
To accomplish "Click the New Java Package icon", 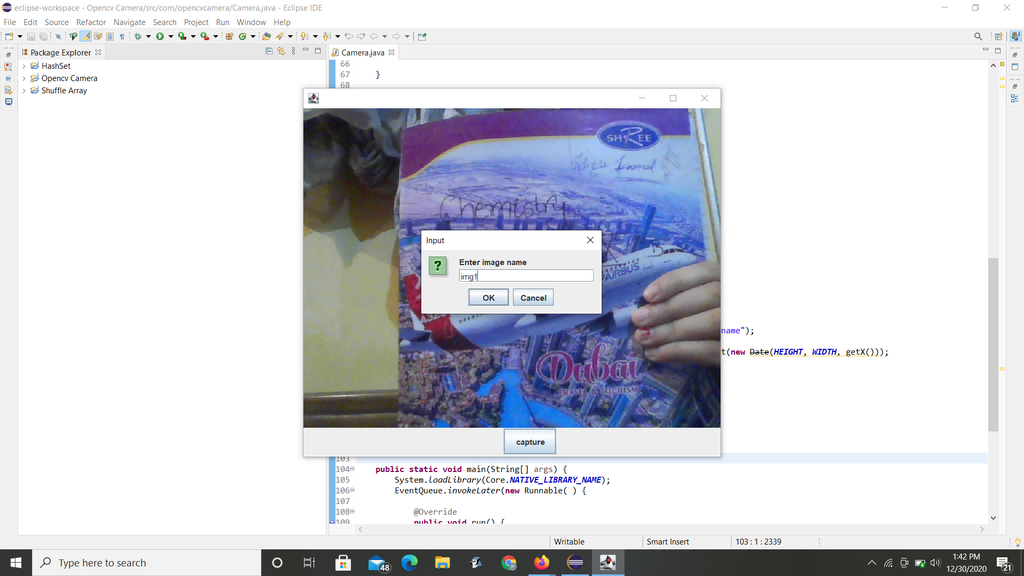I will pos(229,37).
